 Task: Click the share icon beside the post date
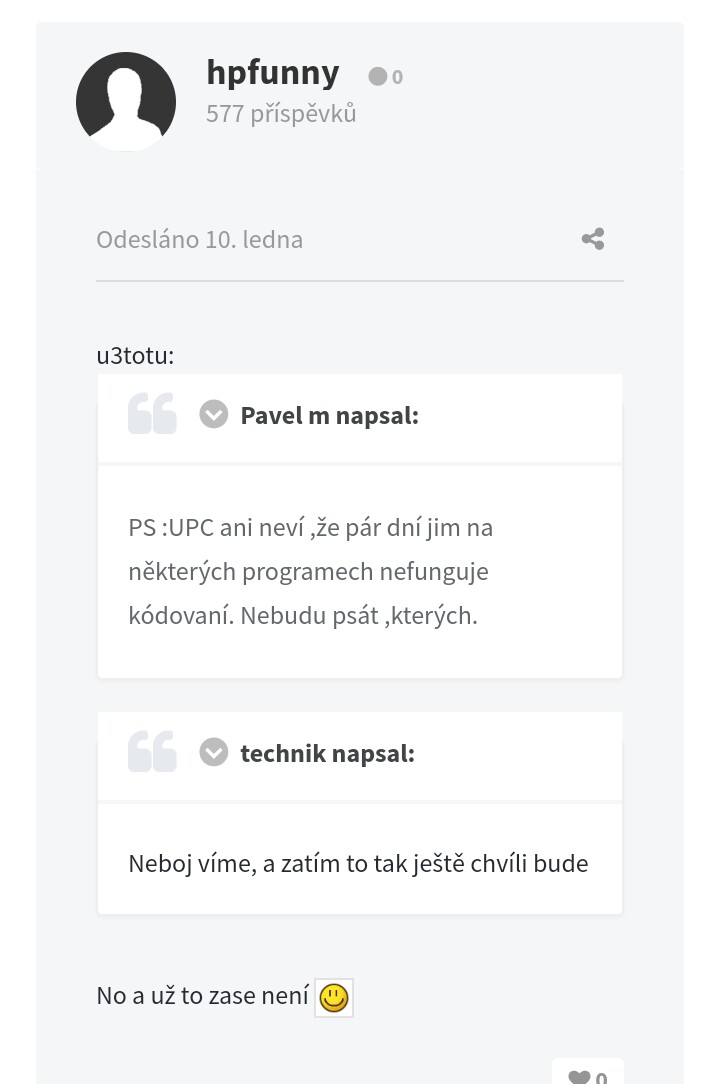point(593,239)
